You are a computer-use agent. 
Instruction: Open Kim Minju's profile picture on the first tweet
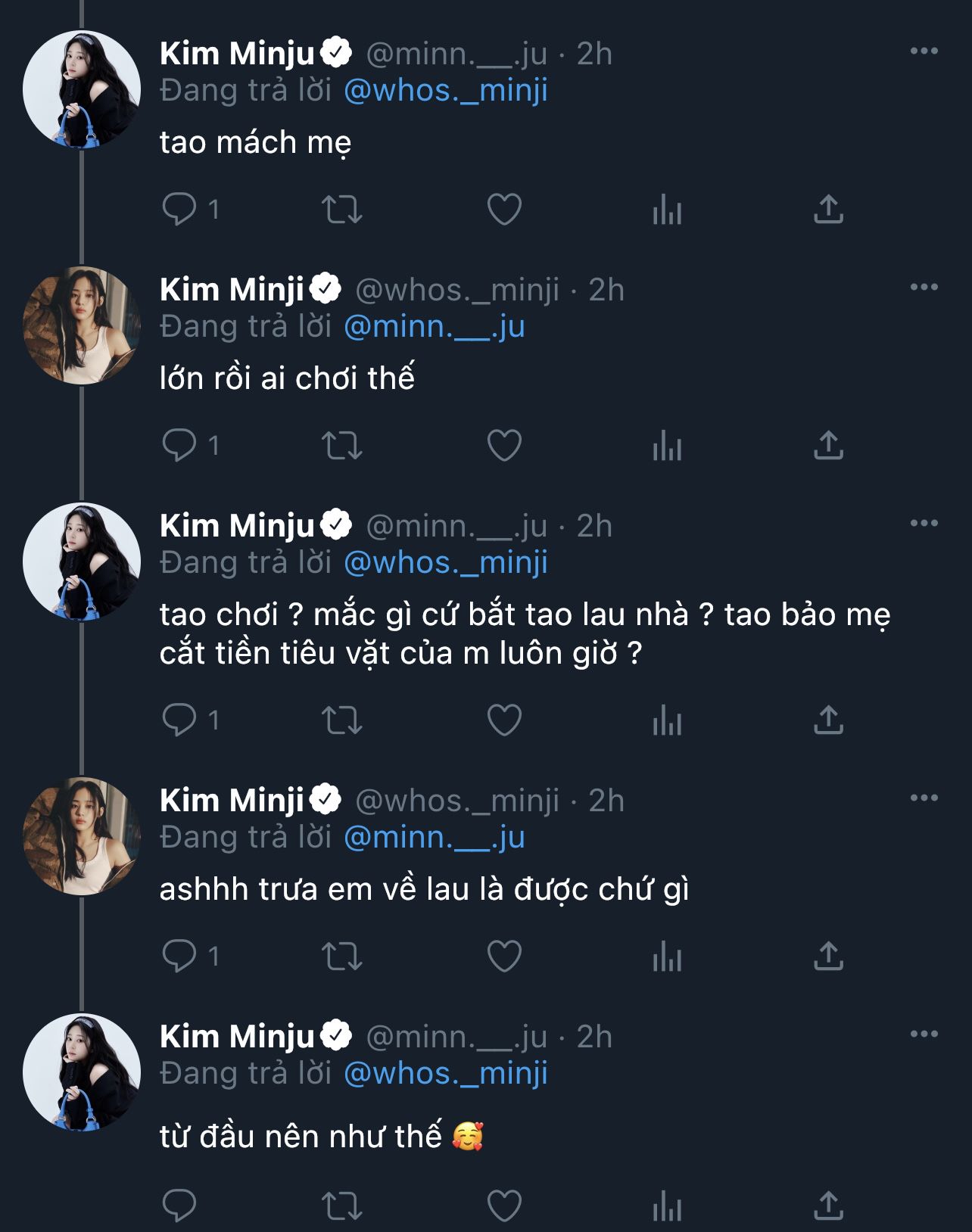pyautogui.click(x=82, y=89)
